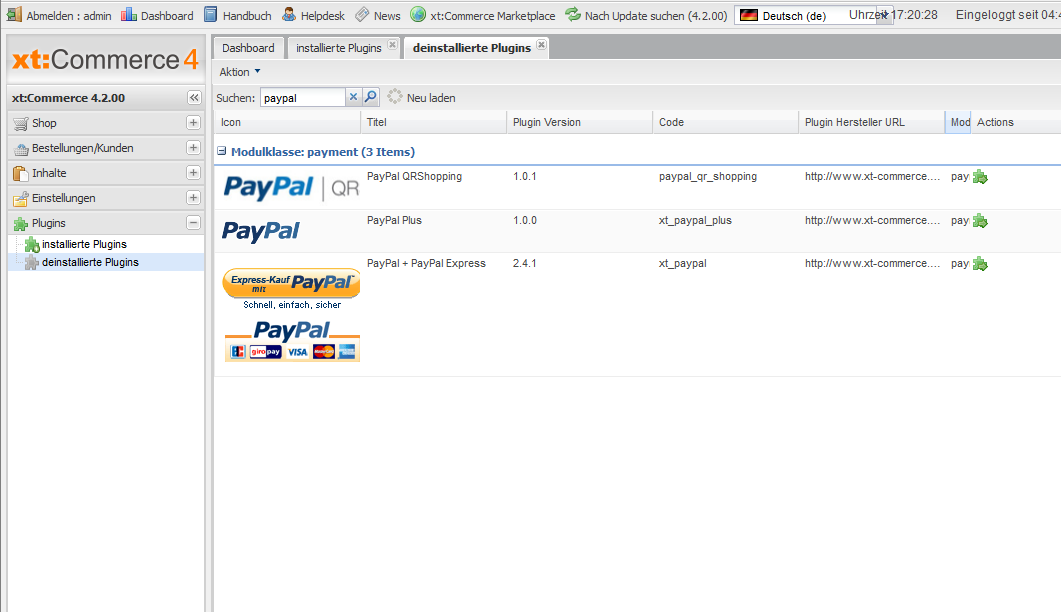Sort by Plugin Hersteller URL column header
The height and width of the screenshot is (612, 1061).
[872, 123]
